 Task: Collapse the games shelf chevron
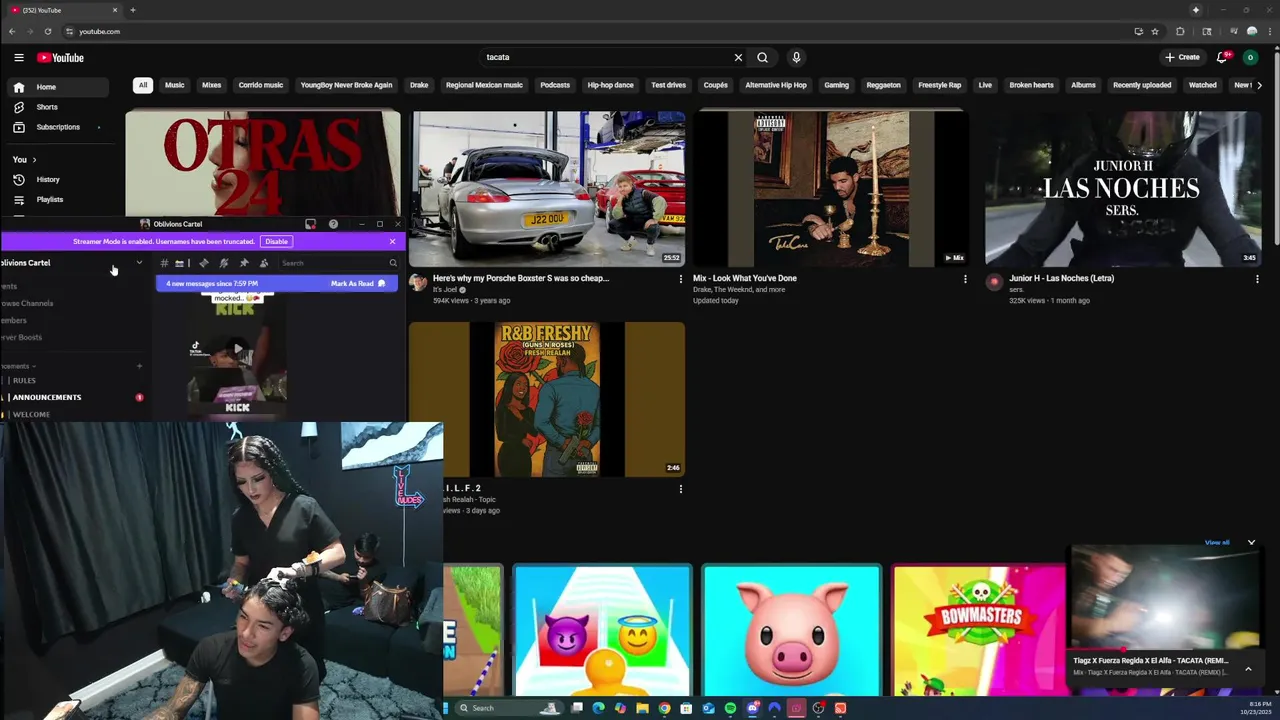click(x=1251, y=542)
